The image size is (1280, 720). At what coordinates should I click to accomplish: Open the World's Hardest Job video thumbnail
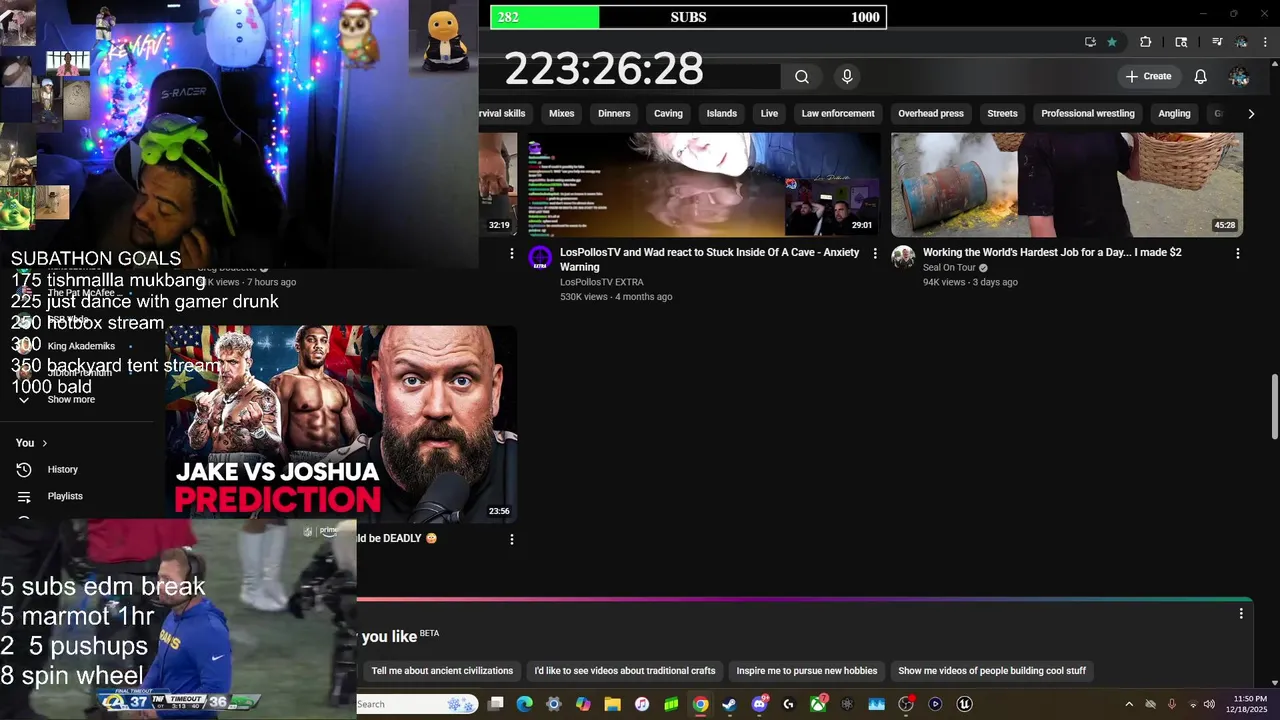tap(1067, 185)
